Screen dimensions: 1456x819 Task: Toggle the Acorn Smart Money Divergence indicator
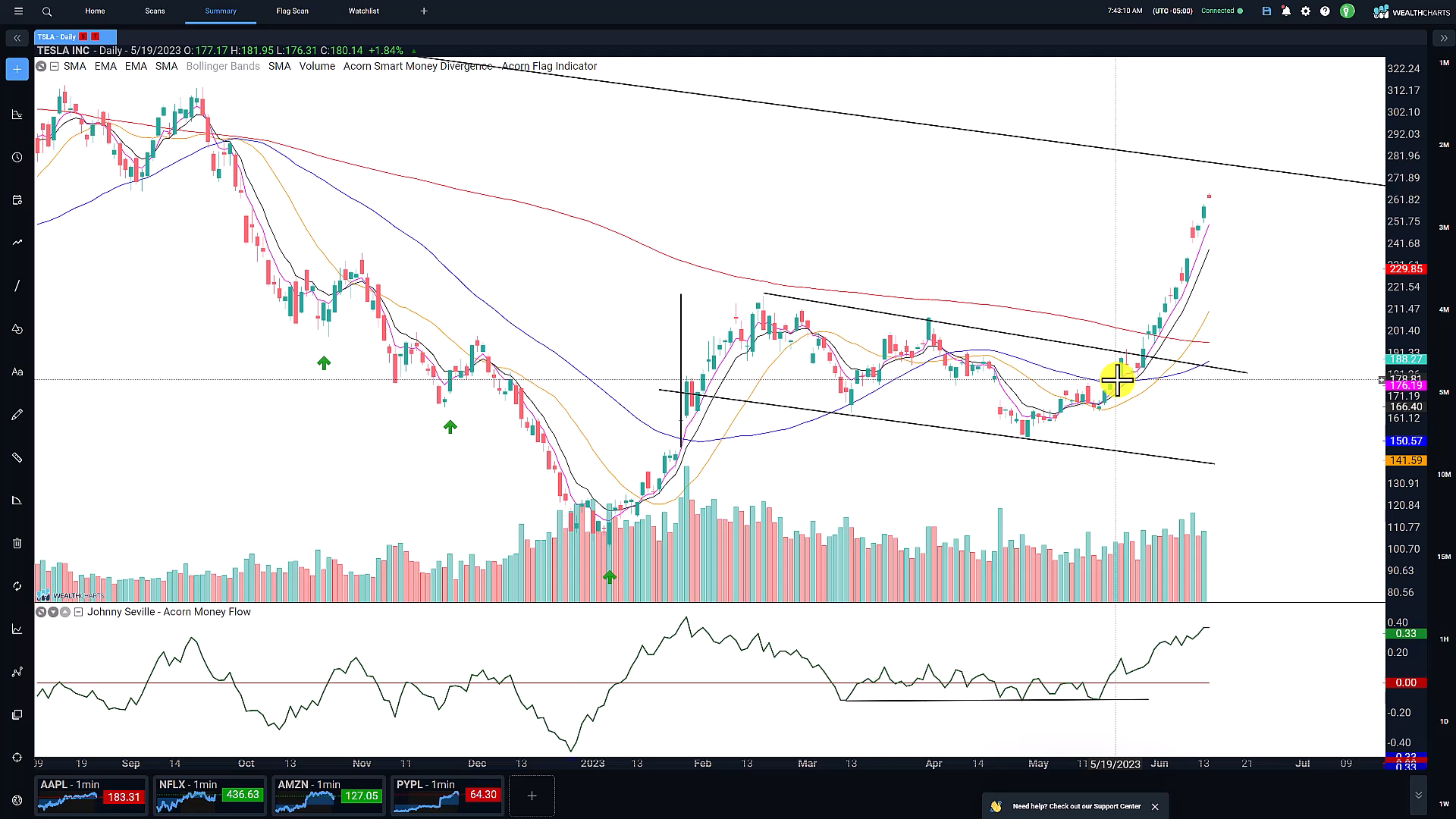coord(418,67)
